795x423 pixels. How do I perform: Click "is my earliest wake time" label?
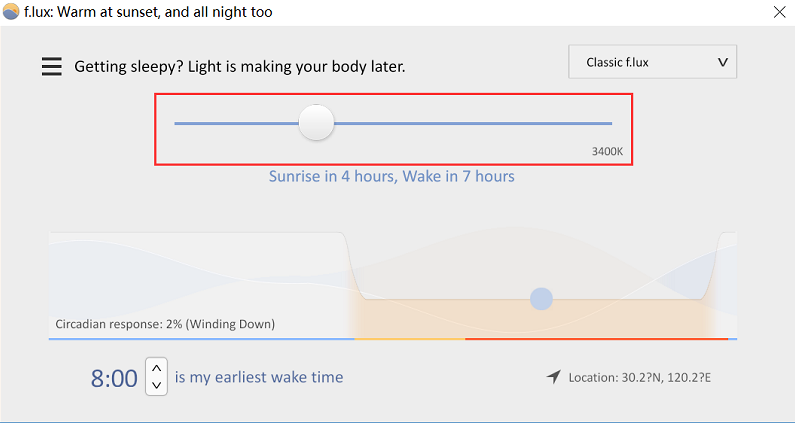click(259, 377)
